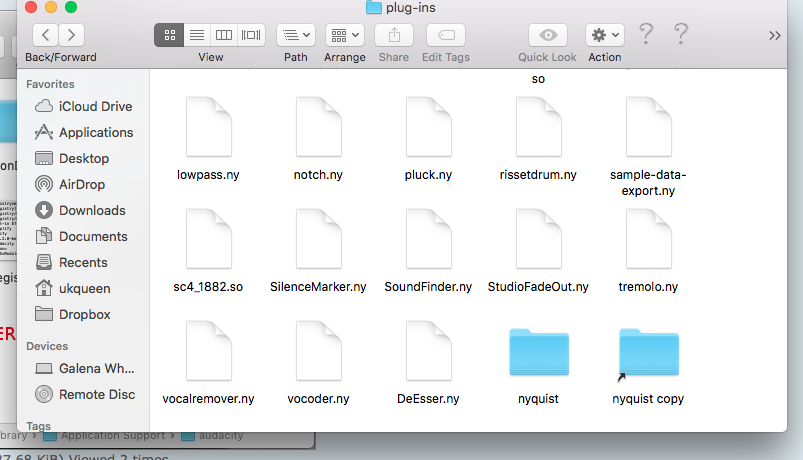The width and height of the screenshot is (803, 460).
Task: Go back to previous folder
Action: click(x=45, y=35)
